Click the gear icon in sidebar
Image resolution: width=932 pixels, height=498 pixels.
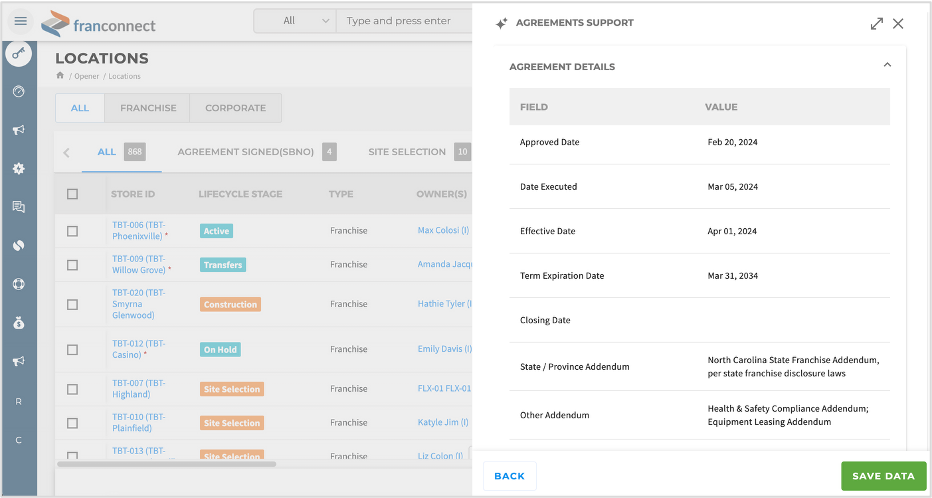18,169
